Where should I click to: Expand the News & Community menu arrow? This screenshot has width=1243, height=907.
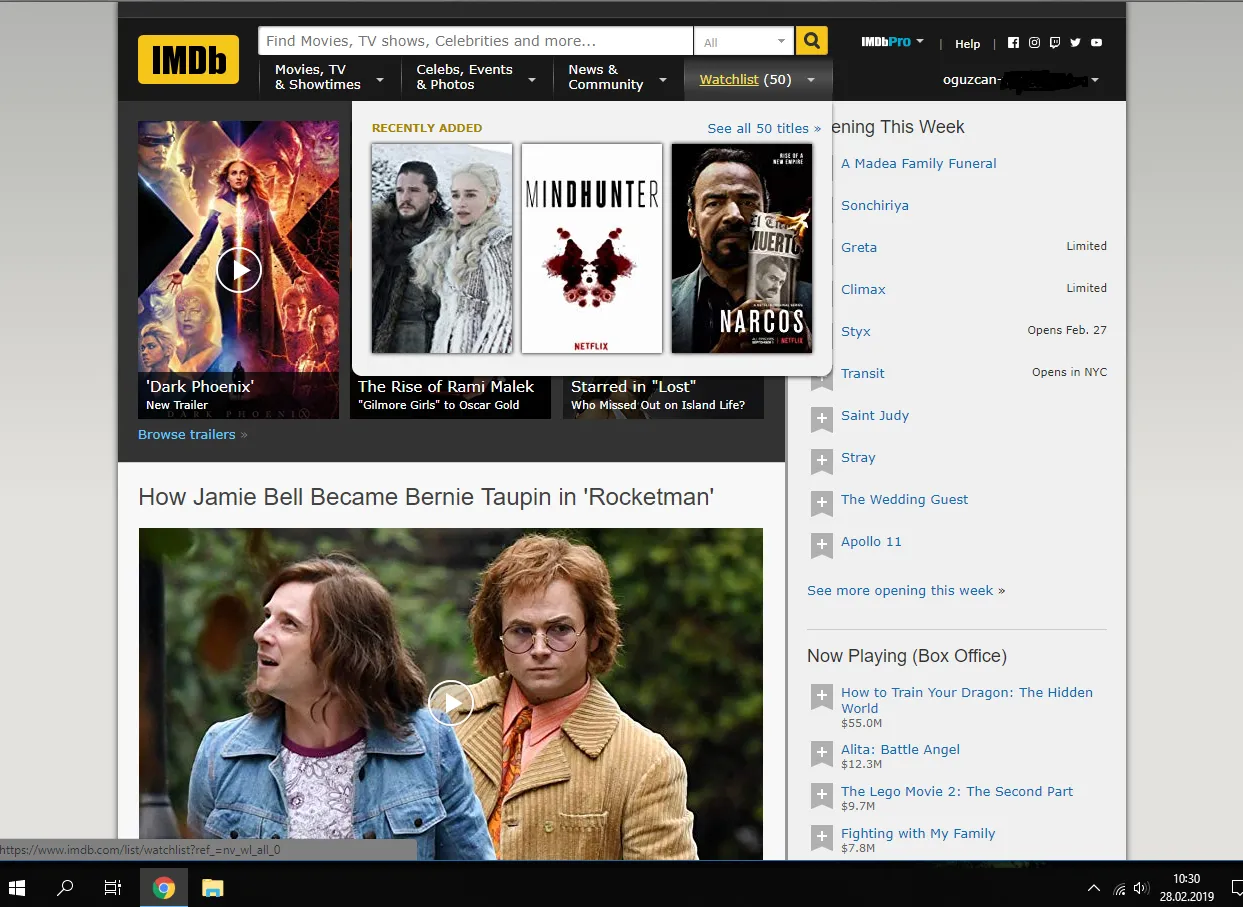pyautogui.click(x=663, y=80)
